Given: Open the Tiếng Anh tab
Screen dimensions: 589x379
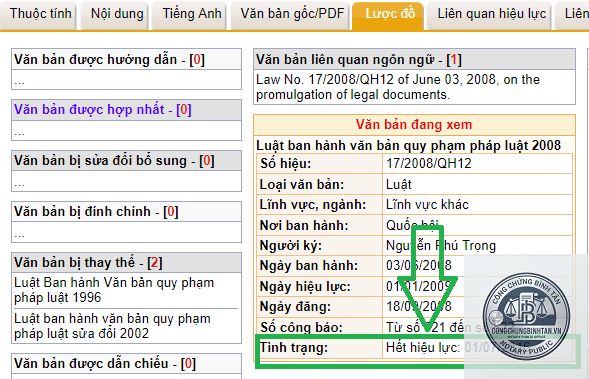Looking at the screenshot, I should click(189, 14).
